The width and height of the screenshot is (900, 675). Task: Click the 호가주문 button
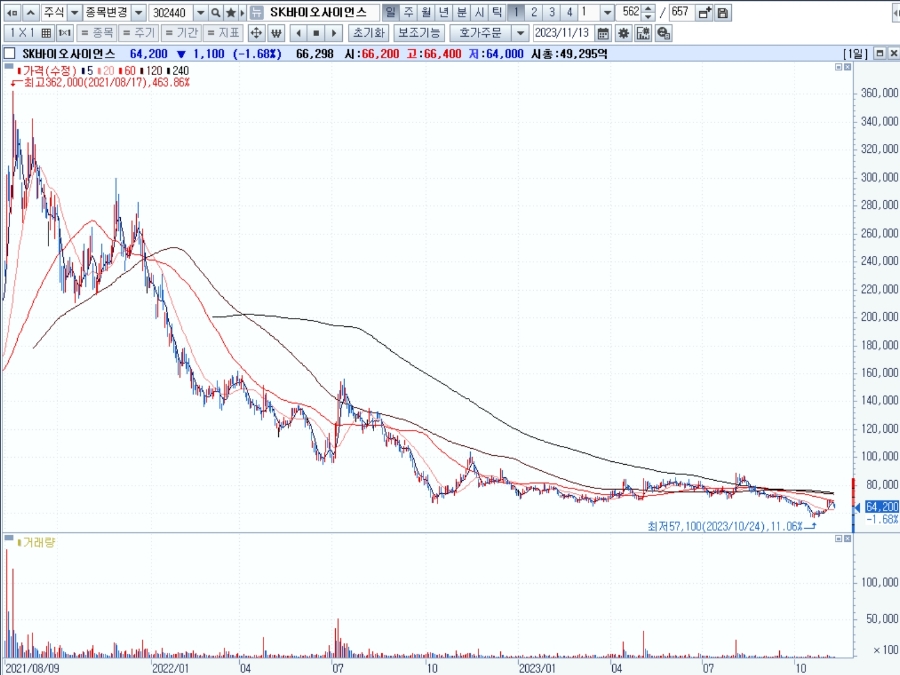pyautogui.click(x=481, y=33)
